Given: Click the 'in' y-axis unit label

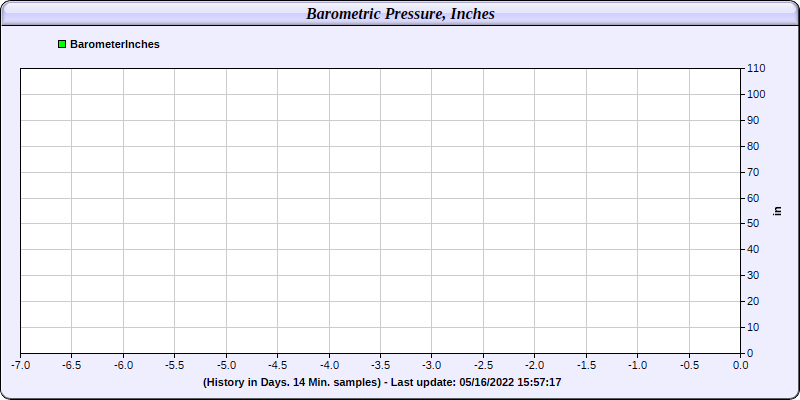Looking at the screenshot, I should [x=778, y=211].
